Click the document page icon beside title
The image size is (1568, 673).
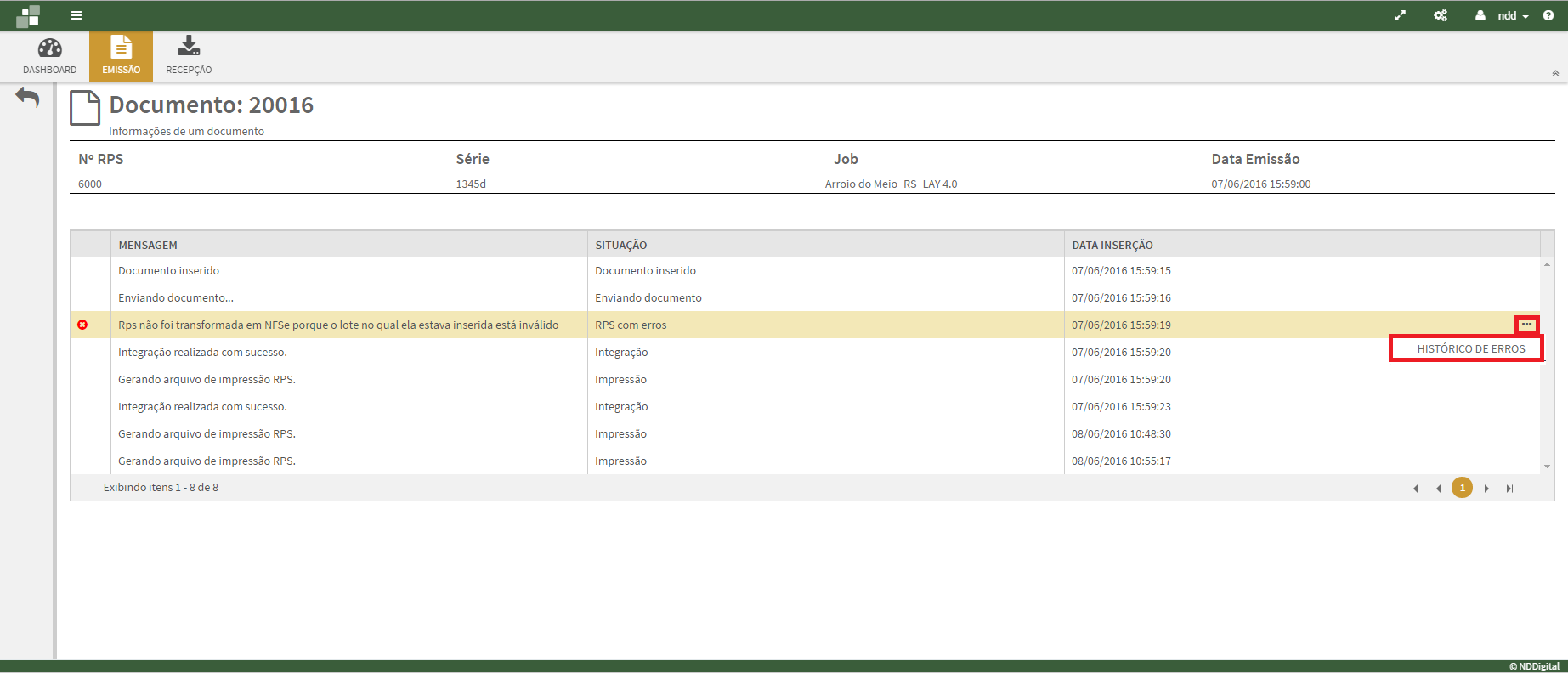[85, 108]
